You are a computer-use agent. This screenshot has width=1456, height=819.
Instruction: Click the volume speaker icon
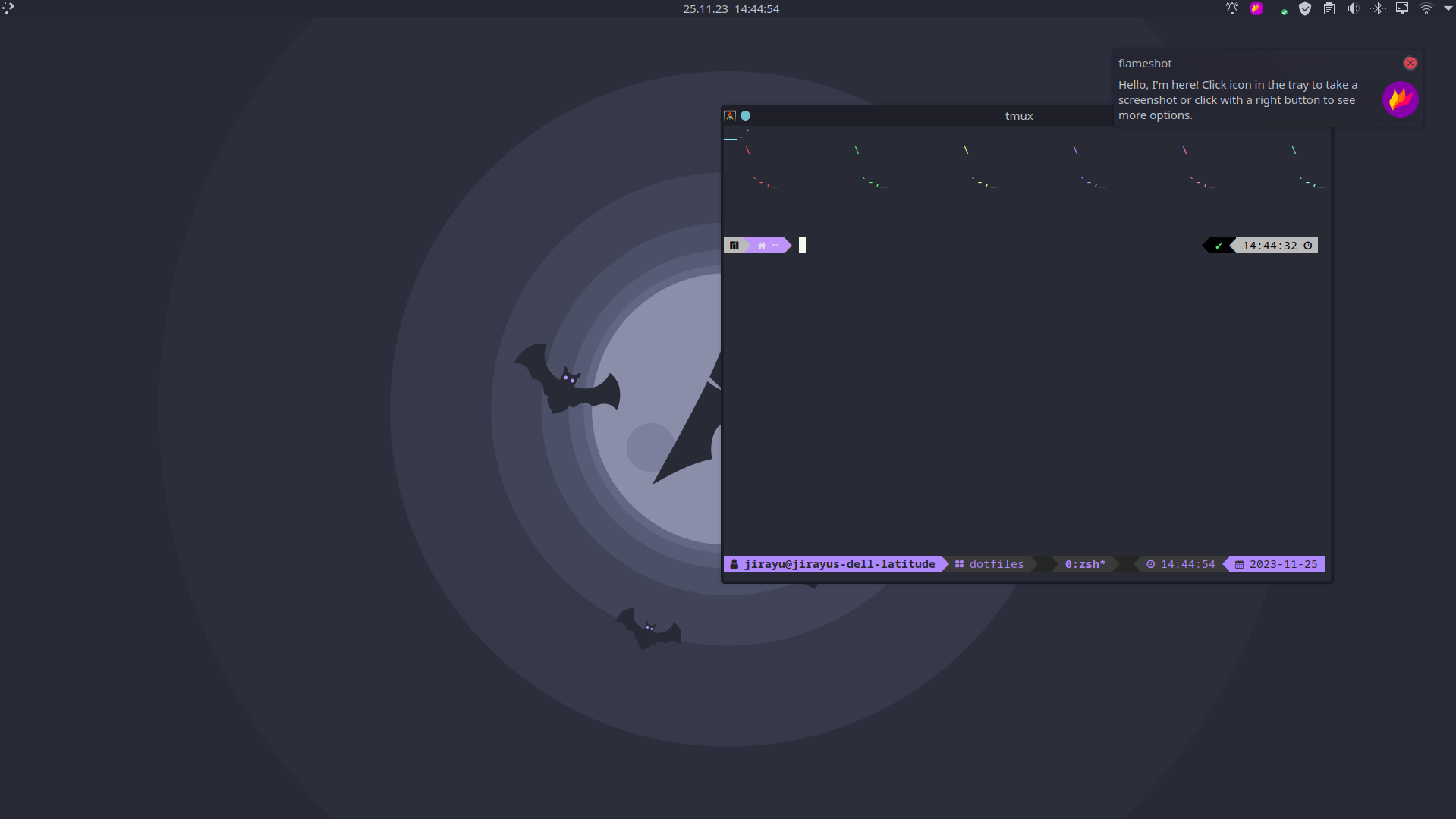1353,9
